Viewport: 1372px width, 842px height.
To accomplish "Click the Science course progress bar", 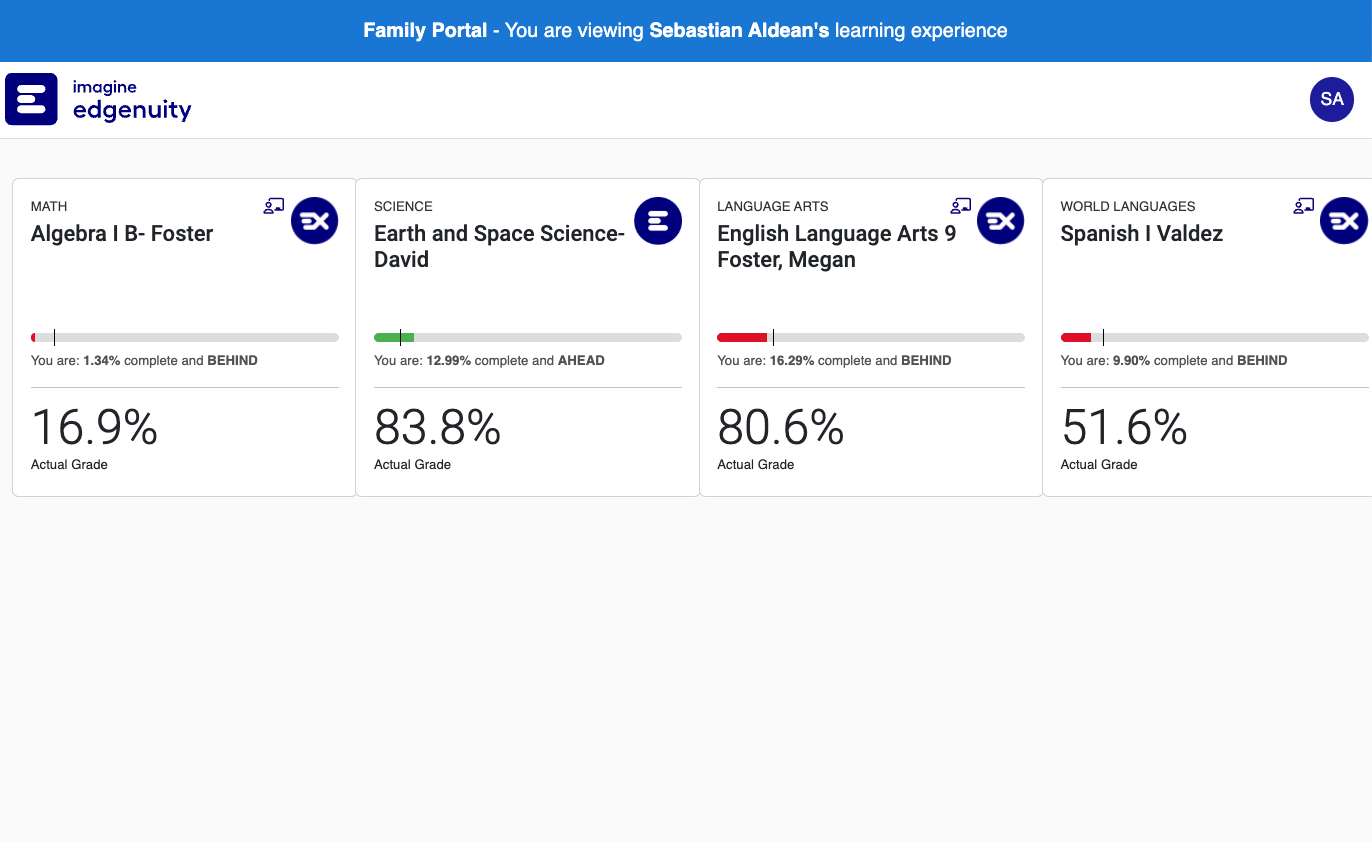I will pos(527,337).
